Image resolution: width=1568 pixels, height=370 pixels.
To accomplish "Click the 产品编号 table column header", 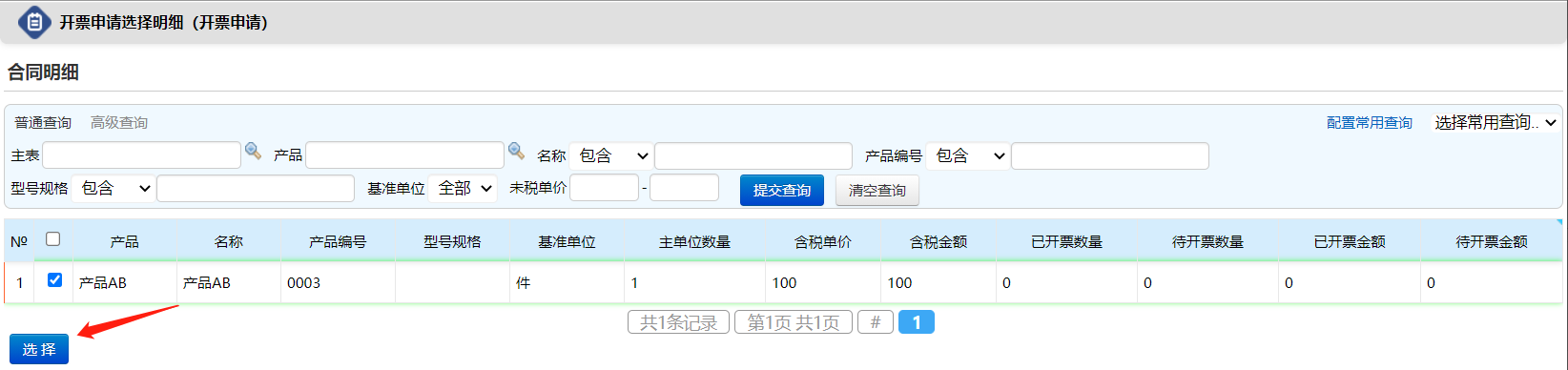I will pos(338,241).
